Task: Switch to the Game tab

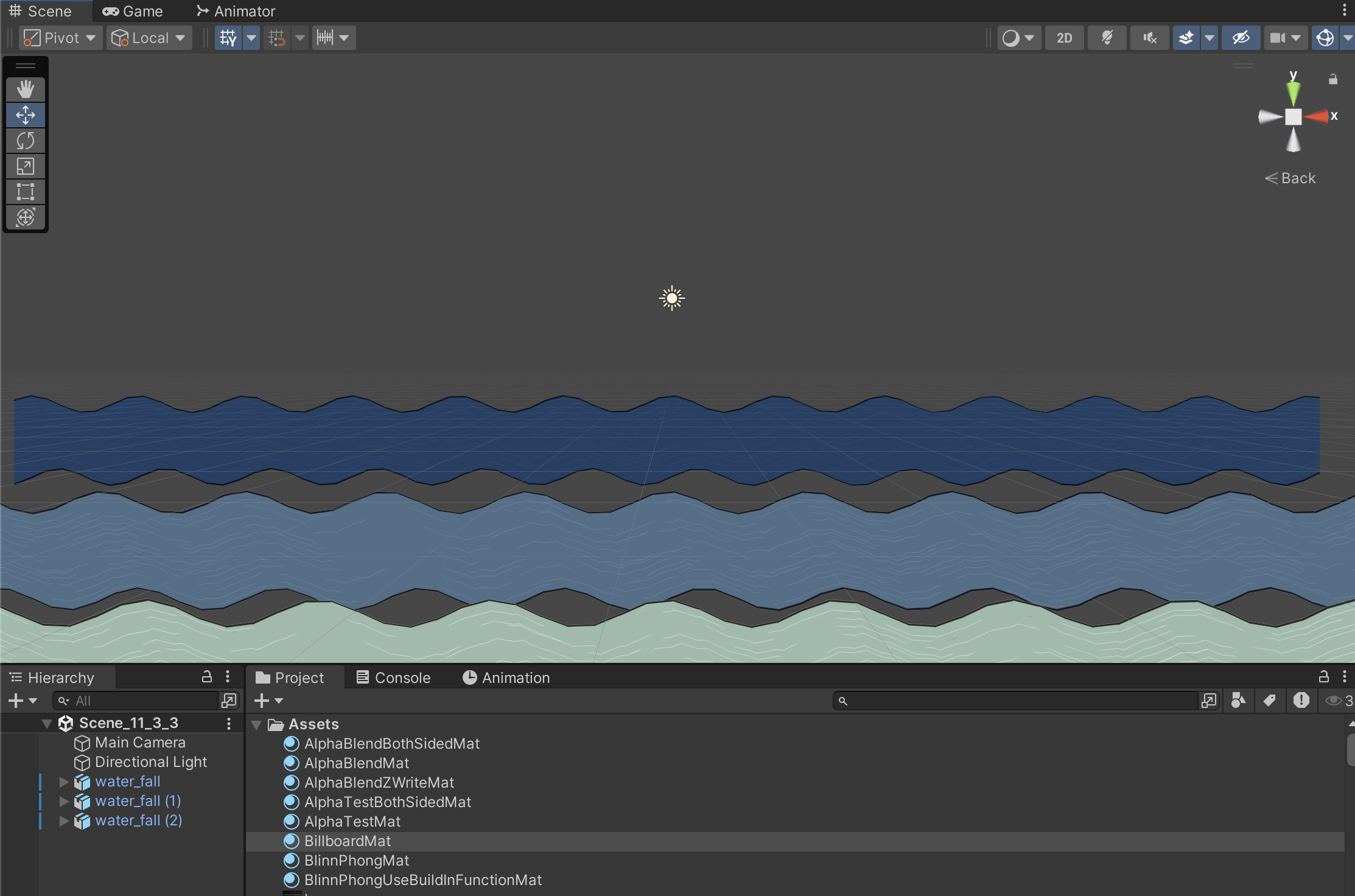Action: (x=133, y=11)
